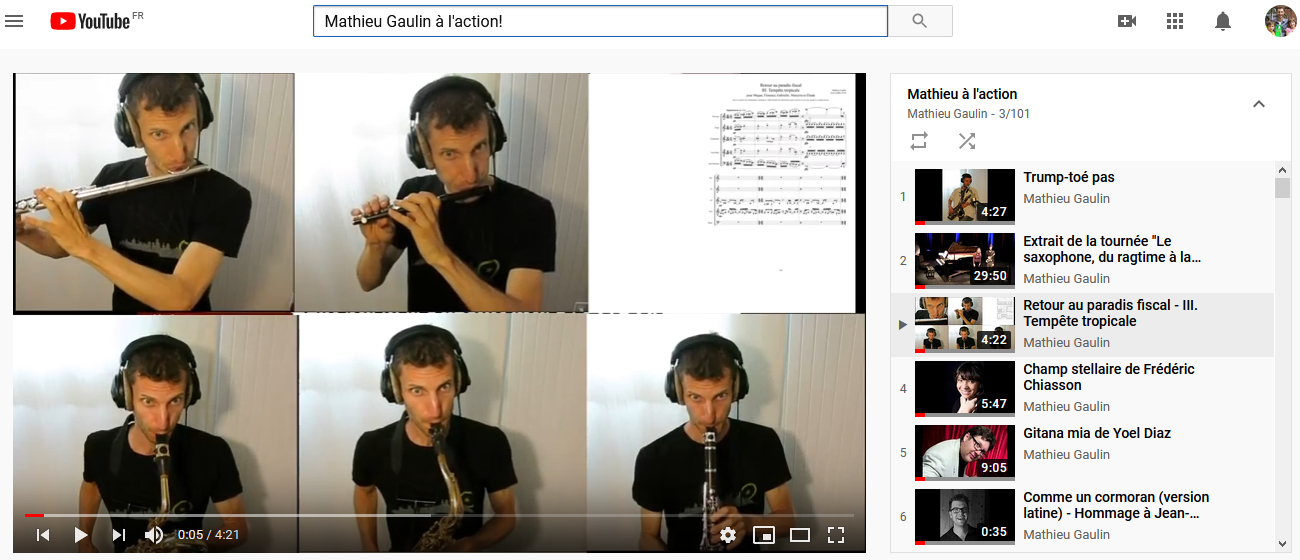Click the search input field
Viewport: 1300px width, 560px height.
point(600,21)
